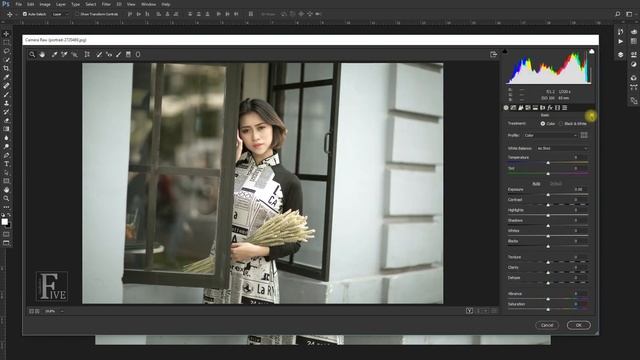Select the Photoshop Brush tool

point(6,95)
